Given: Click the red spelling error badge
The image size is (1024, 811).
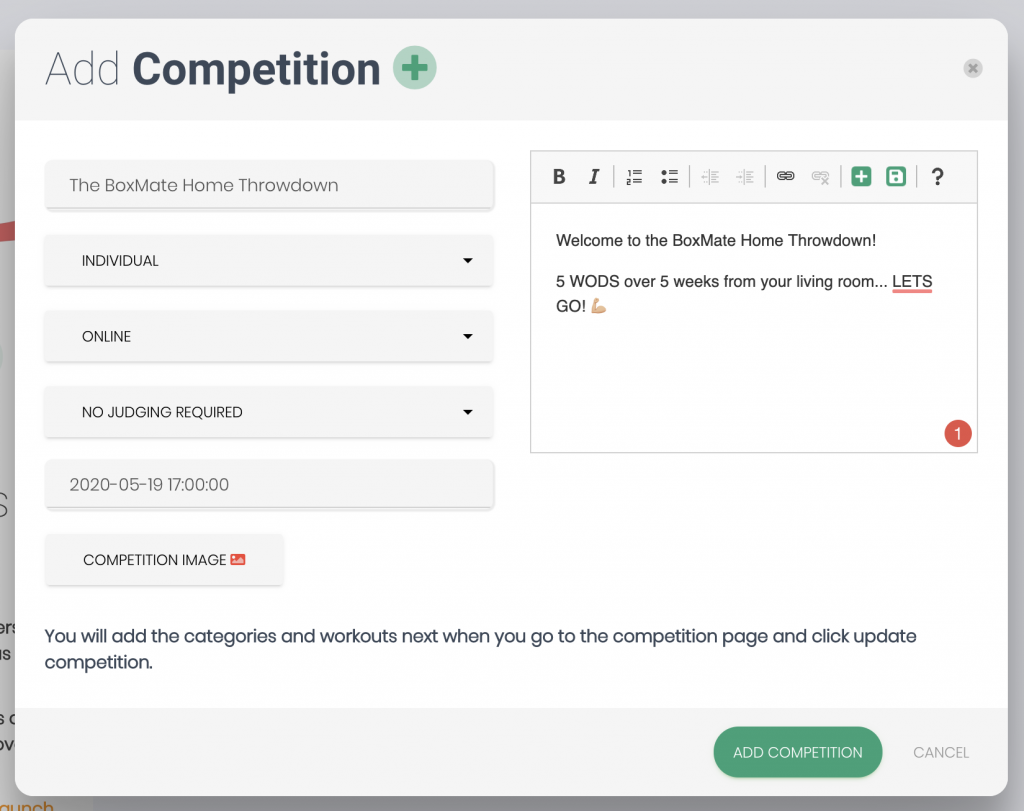Looking at the screenshot, I should pyautogui.click(x=958, y=434).
